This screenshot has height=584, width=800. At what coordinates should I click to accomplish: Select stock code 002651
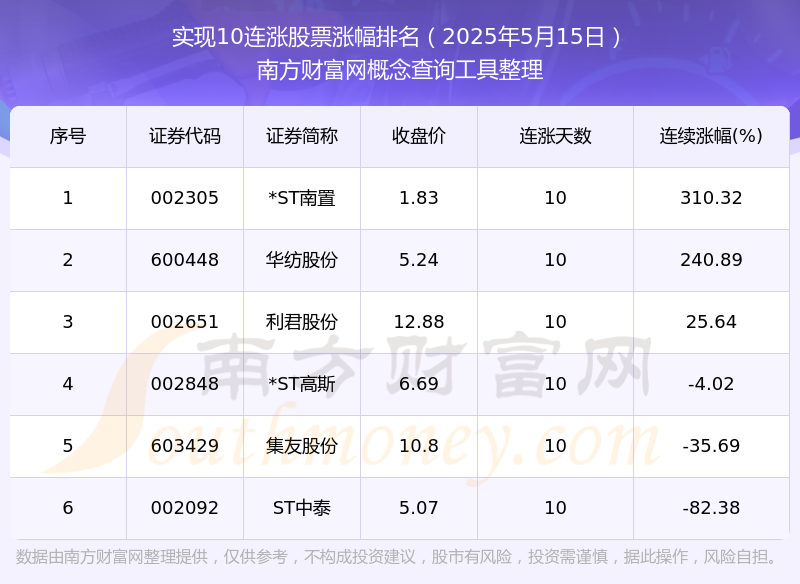185,322
